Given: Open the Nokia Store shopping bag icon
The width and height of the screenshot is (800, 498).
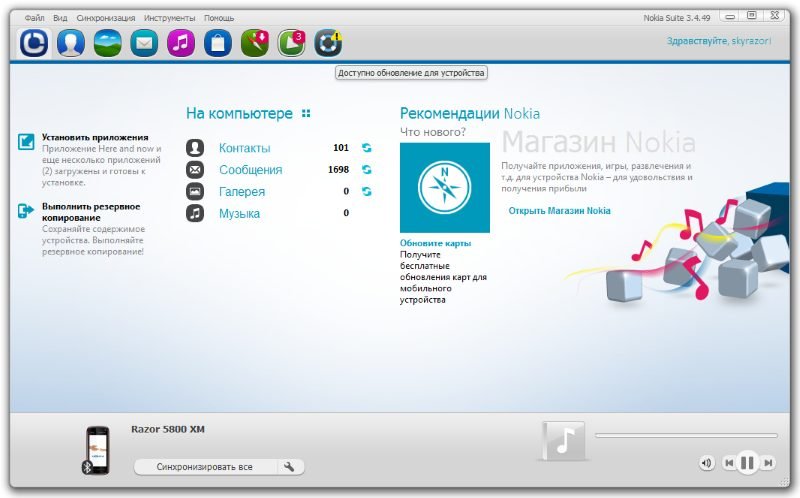Looking at the screenshot, I should (218, 43).
